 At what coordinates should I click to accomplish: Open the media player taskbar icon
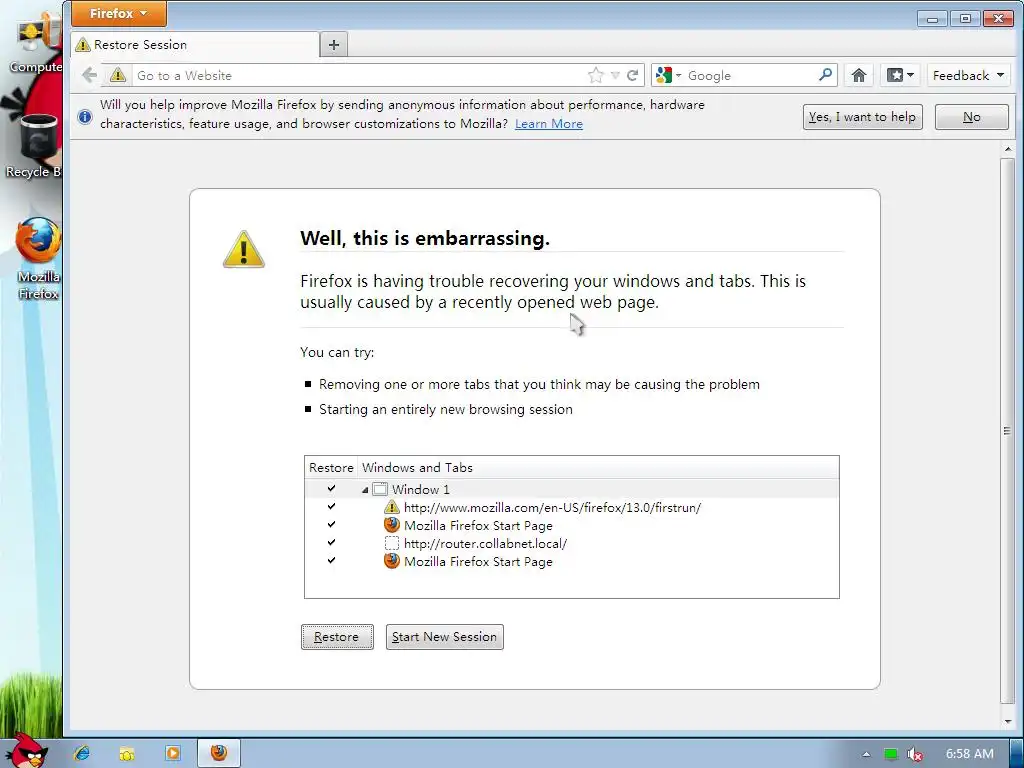(173, 753)
